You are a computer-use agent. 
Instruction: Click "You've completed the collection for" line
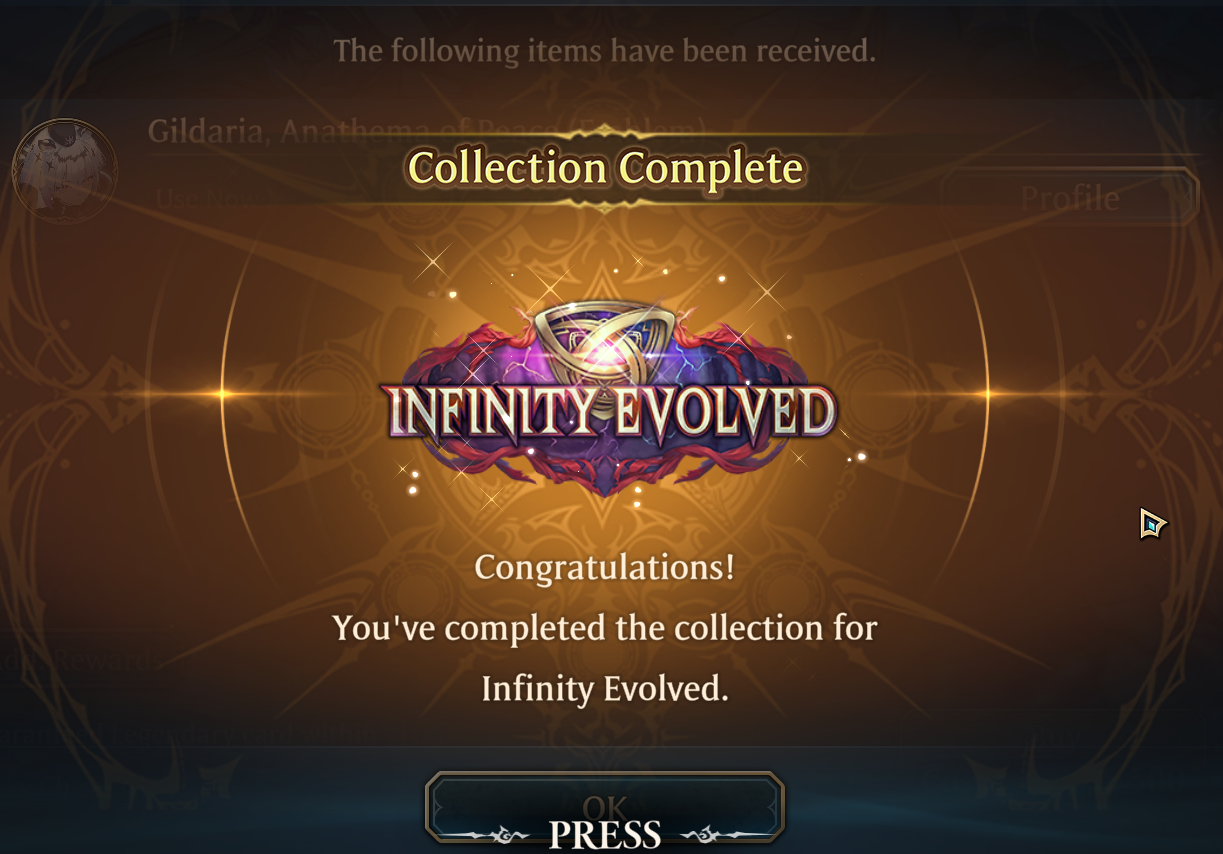click(604, 628)
